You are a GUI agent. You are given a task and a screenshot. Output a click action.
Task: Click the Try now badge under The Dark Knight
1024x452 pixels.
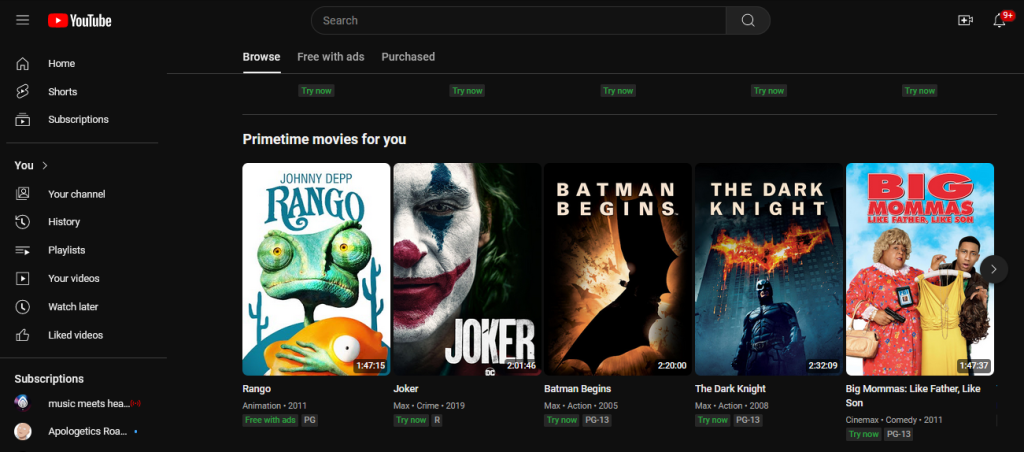coord(713,420)
